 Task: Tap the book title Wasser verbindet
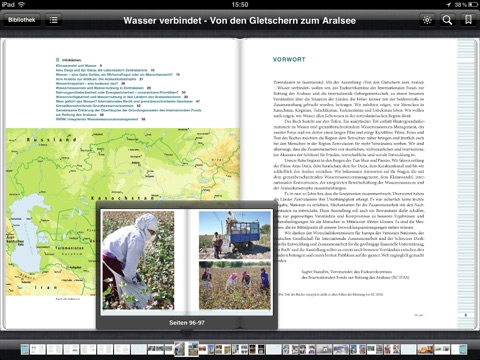click(x=239, y=20)
